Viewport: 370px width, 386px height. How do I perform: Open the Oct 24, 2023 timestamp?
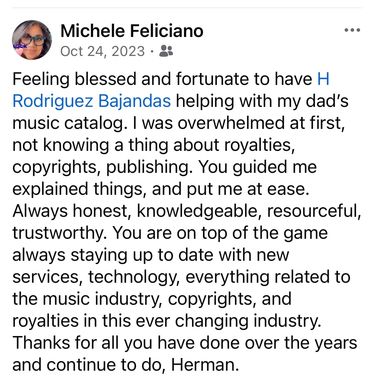[x=103, y=51]
